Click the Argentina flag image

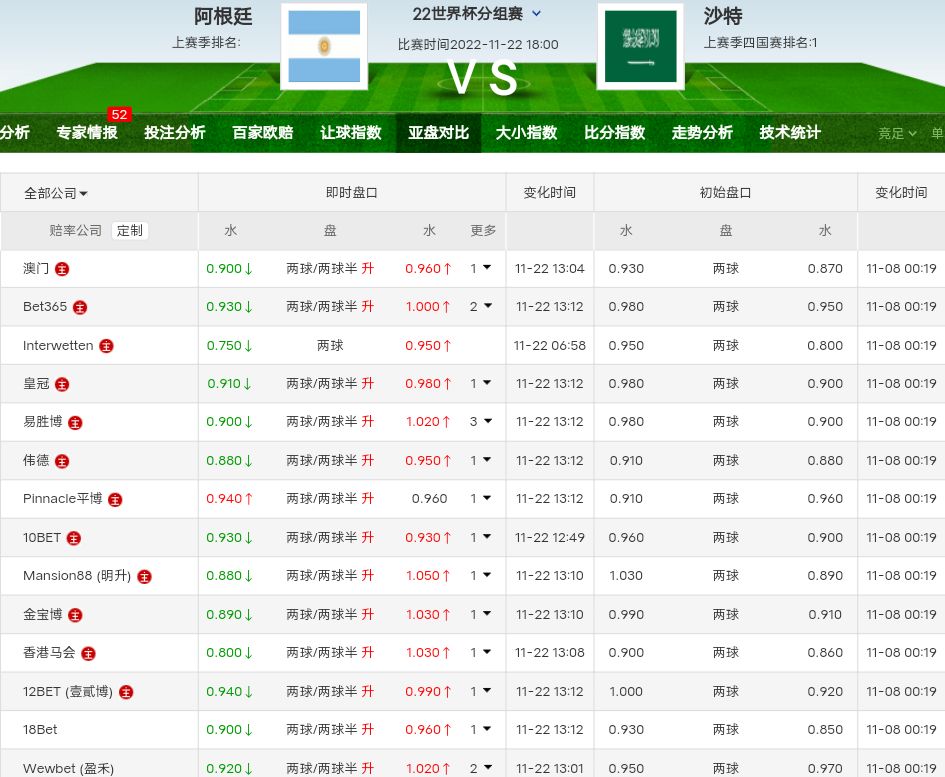pyautogui.click(x=323, y=46)
